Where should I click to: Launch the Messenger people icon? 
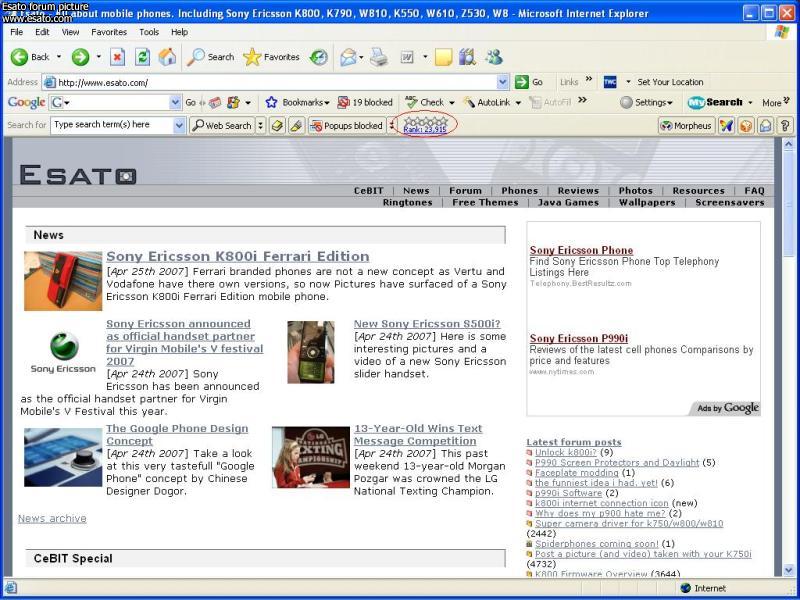pos(493,57)
